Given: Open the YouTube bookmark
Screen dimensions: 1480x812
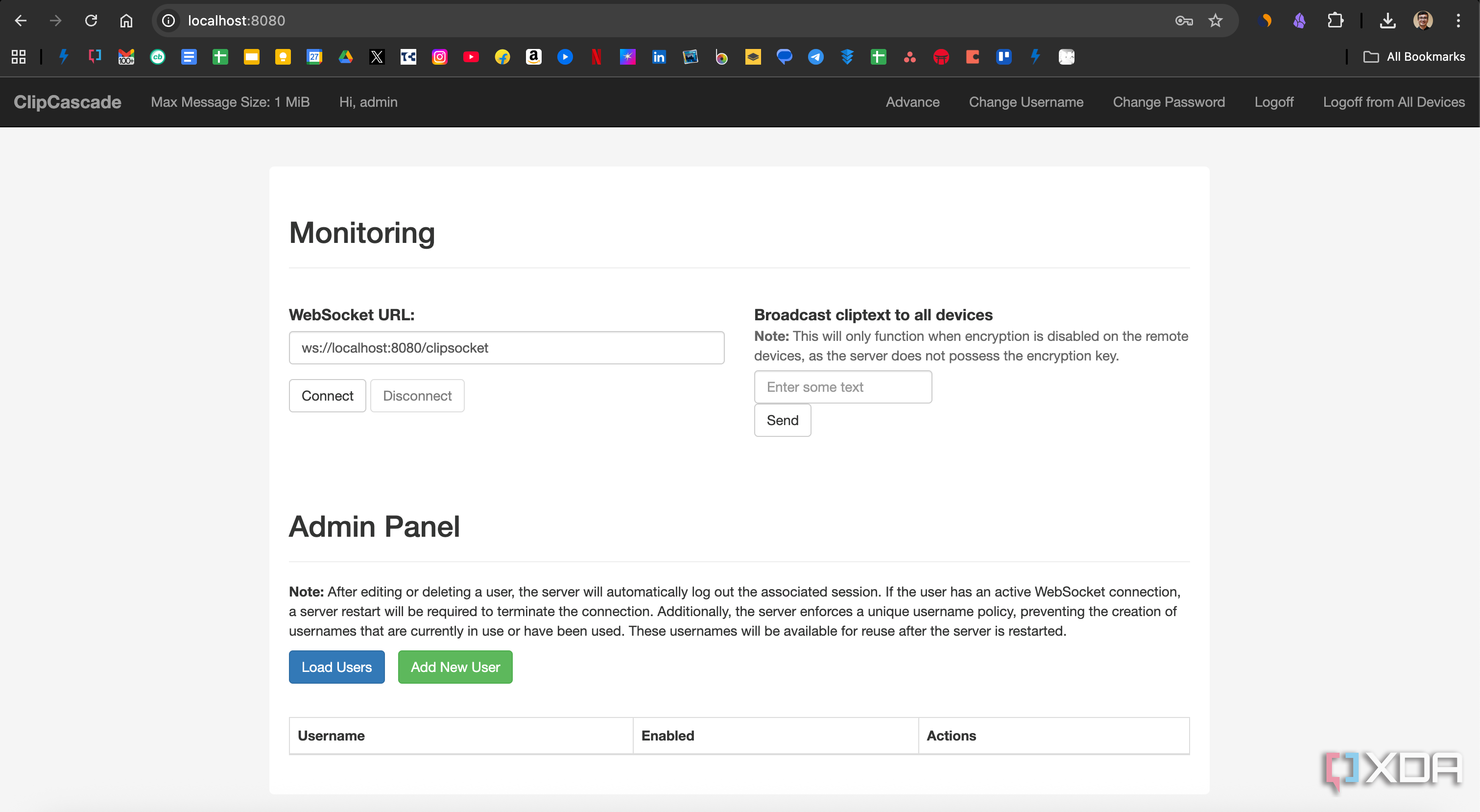Looking at the screenshot, I should point(471,57).
